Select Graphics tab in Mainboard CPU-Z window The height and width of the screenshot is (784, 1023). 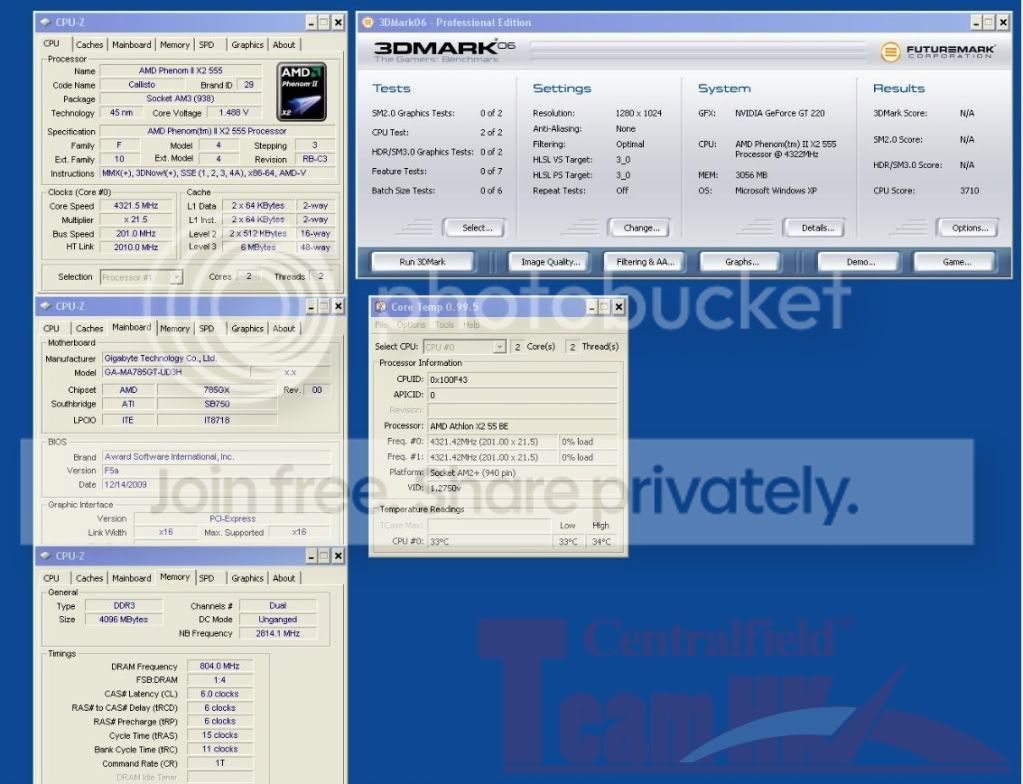[247, 328]
